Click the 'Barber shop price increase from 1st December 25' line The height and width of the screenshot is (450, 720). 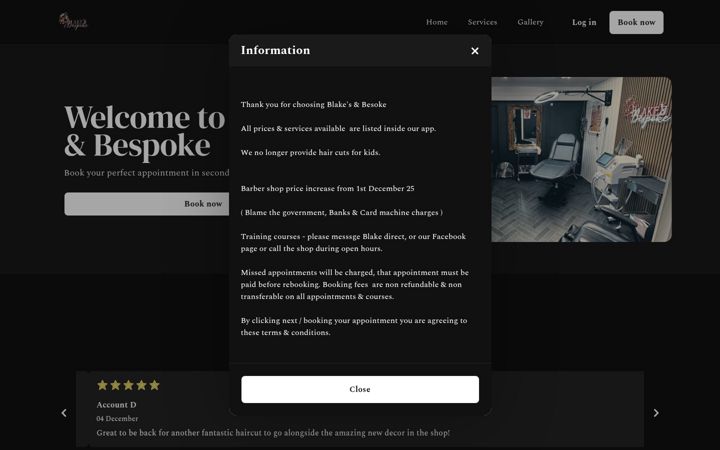point(327,188)
